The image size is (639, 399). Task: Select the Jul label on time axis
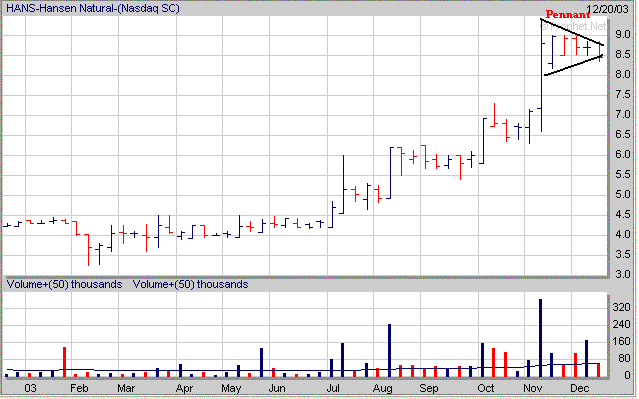pyautogui.click(x=333, y=388)
